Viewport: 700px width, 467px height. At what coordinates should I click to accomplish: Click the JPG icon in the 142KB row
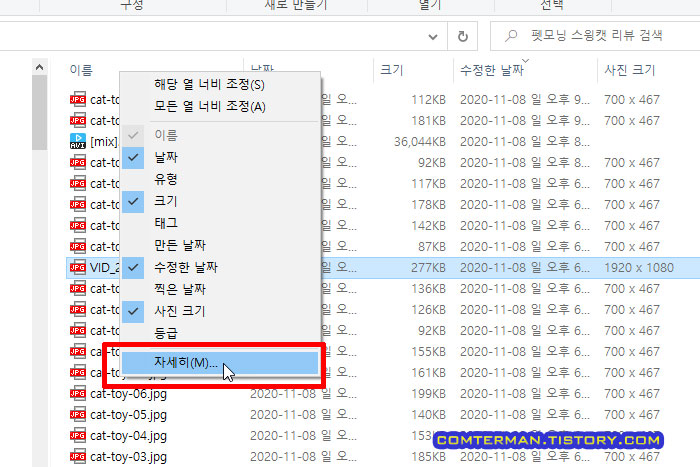tap(78, 225)
